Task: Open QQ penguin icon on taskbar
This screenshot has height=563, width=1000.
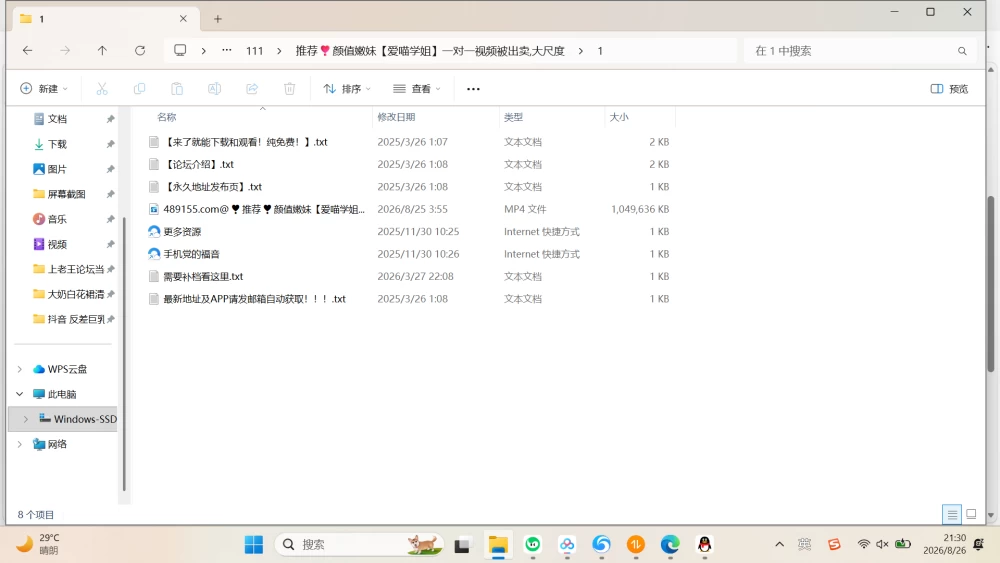Action: (704, 545)
